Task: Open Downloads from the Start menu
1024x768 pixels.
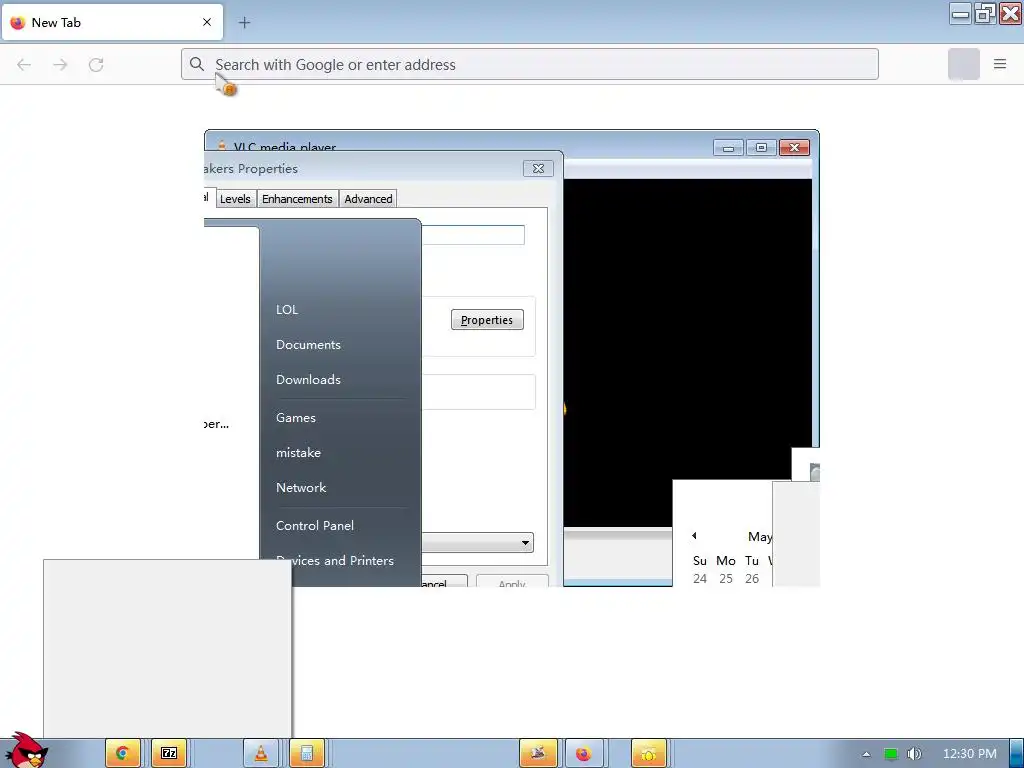Action: (308, 380)
